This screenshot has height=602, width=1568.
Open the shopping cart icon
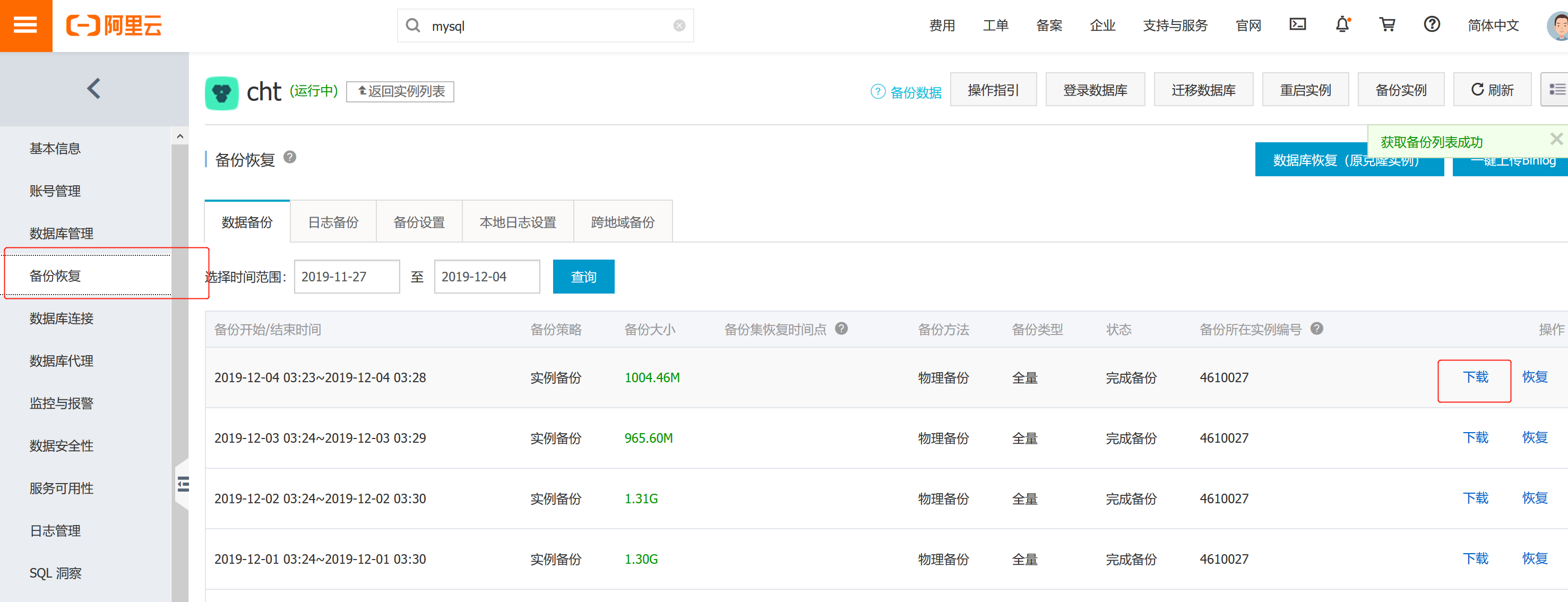tap(1386, 24)
